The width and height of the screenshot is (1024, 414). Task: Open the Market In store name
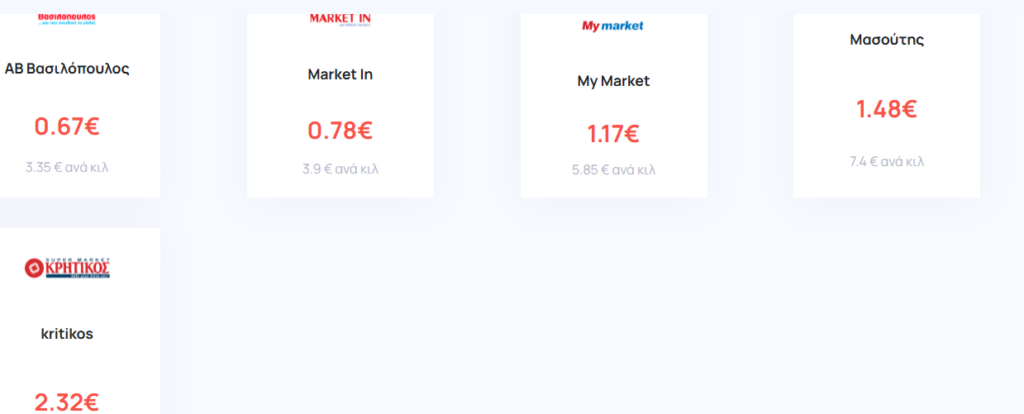tap(340, 74)
